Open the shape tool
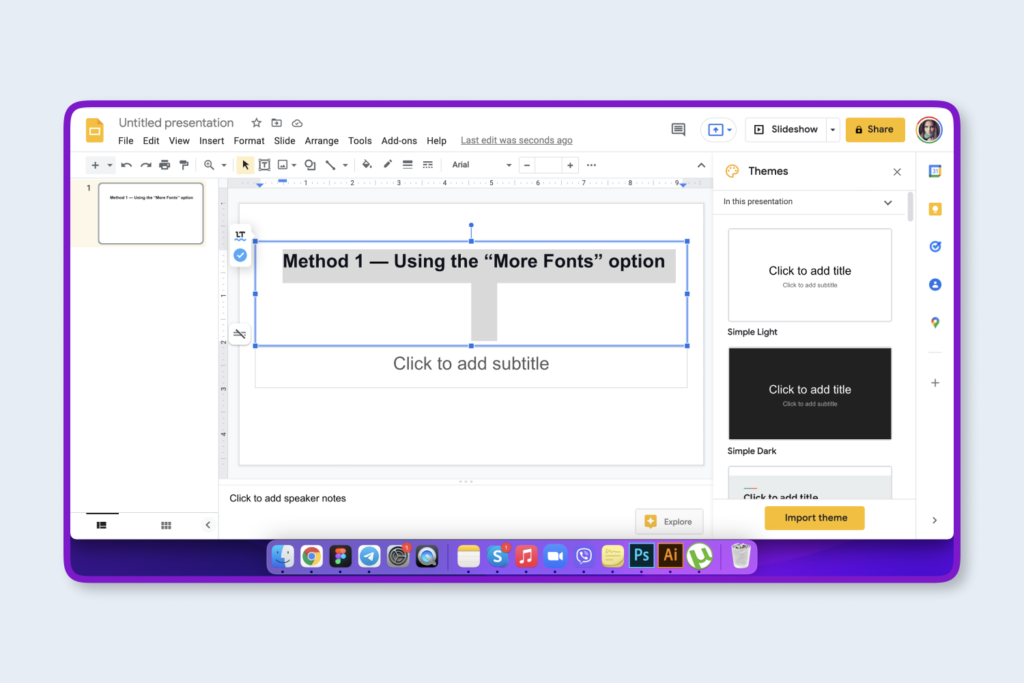This screenshot has height=683, width=1024. pyautogui.click(x=310, y=165)
